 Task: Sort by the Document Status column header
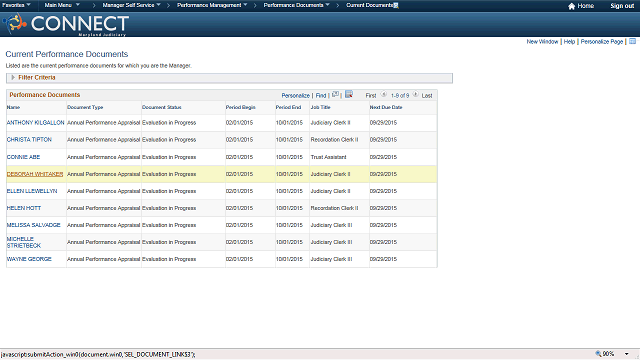[162, 107]
